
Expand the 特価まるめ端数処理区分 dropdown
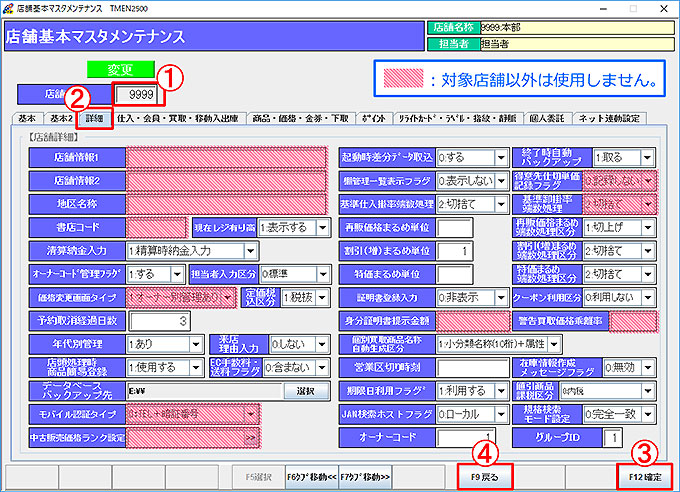(x=648, y=274)
